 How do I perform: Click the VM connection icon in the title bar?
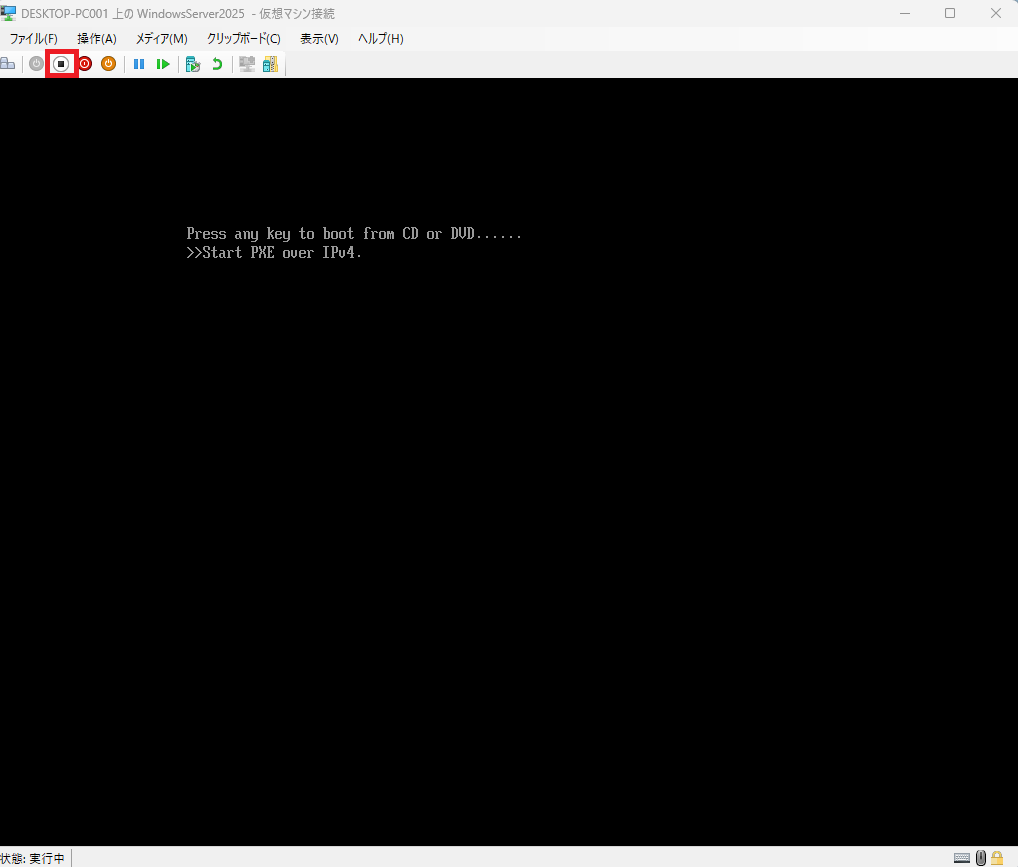(x=8, y=13)
